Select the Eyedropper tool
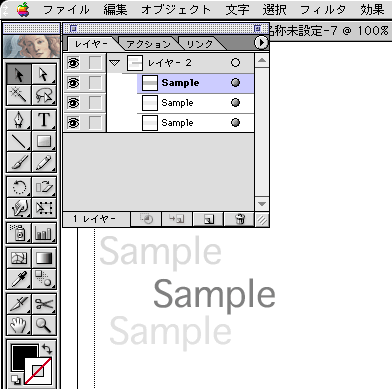 (x=19, y=279)
